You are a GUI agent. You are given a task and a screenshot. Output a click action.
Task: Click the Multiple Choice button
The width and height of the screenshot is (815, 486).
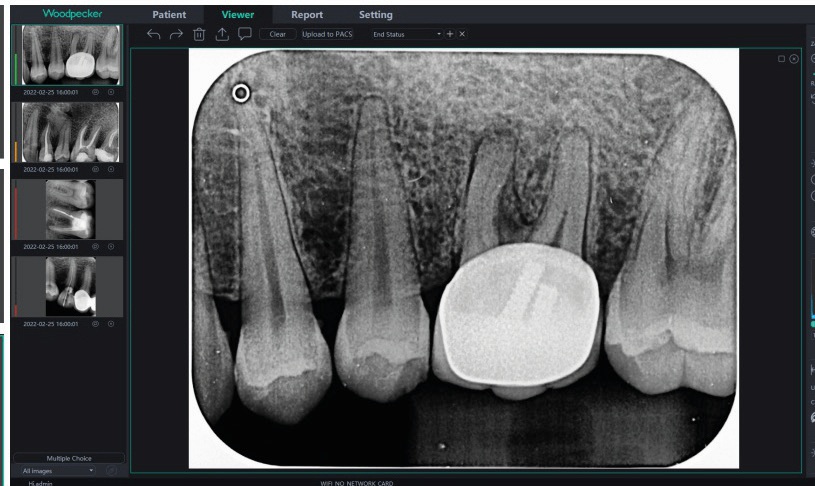[69, 458]
